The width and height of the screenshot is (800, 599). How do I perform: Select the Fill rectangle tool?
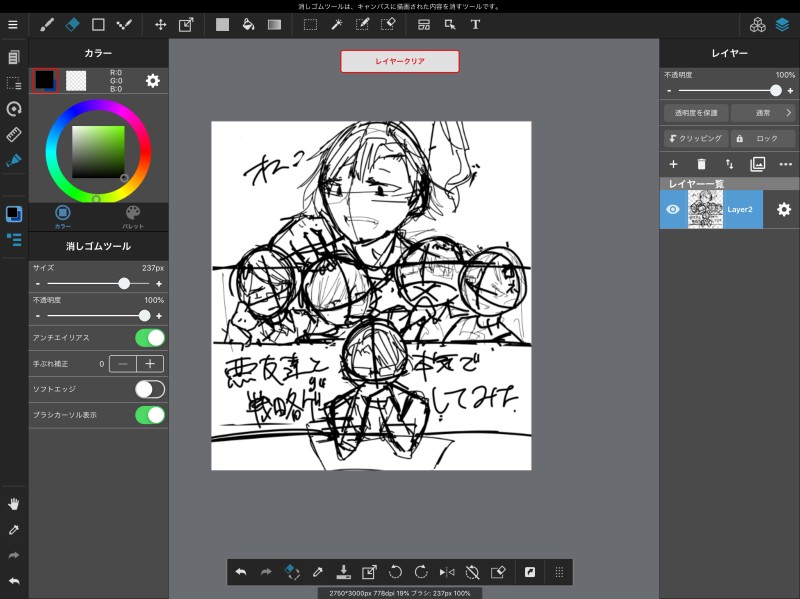[222, 24]
